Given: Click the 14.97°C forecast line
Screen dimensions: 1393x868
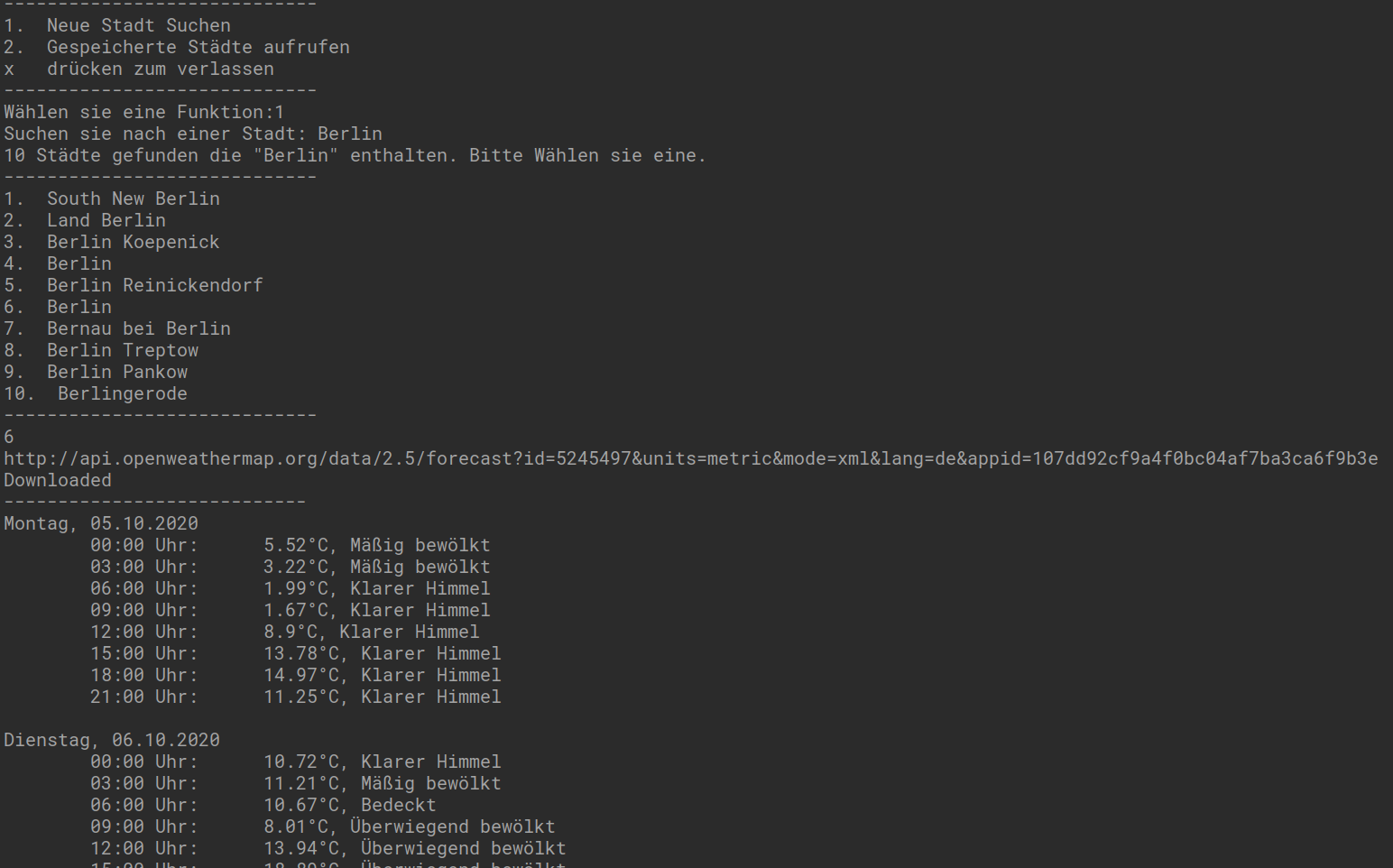Looking at the screenshot, I should pyautogui.click(x=296, y=675).
